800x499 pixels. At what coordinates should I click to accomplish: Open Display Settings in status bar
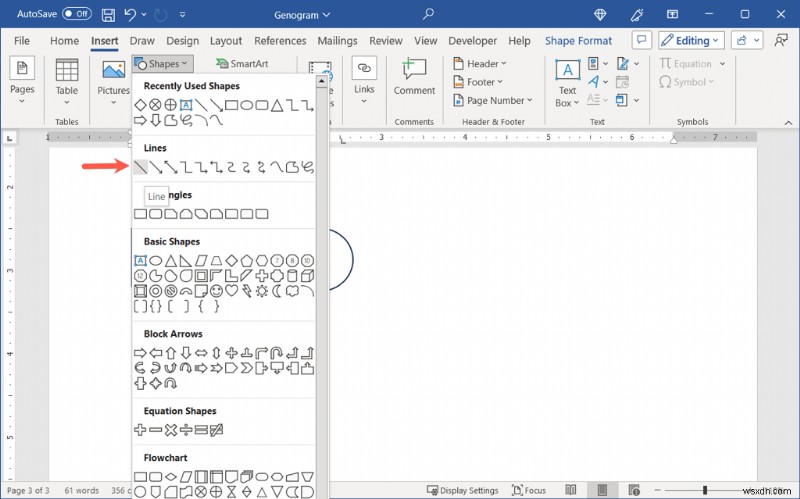462,490
